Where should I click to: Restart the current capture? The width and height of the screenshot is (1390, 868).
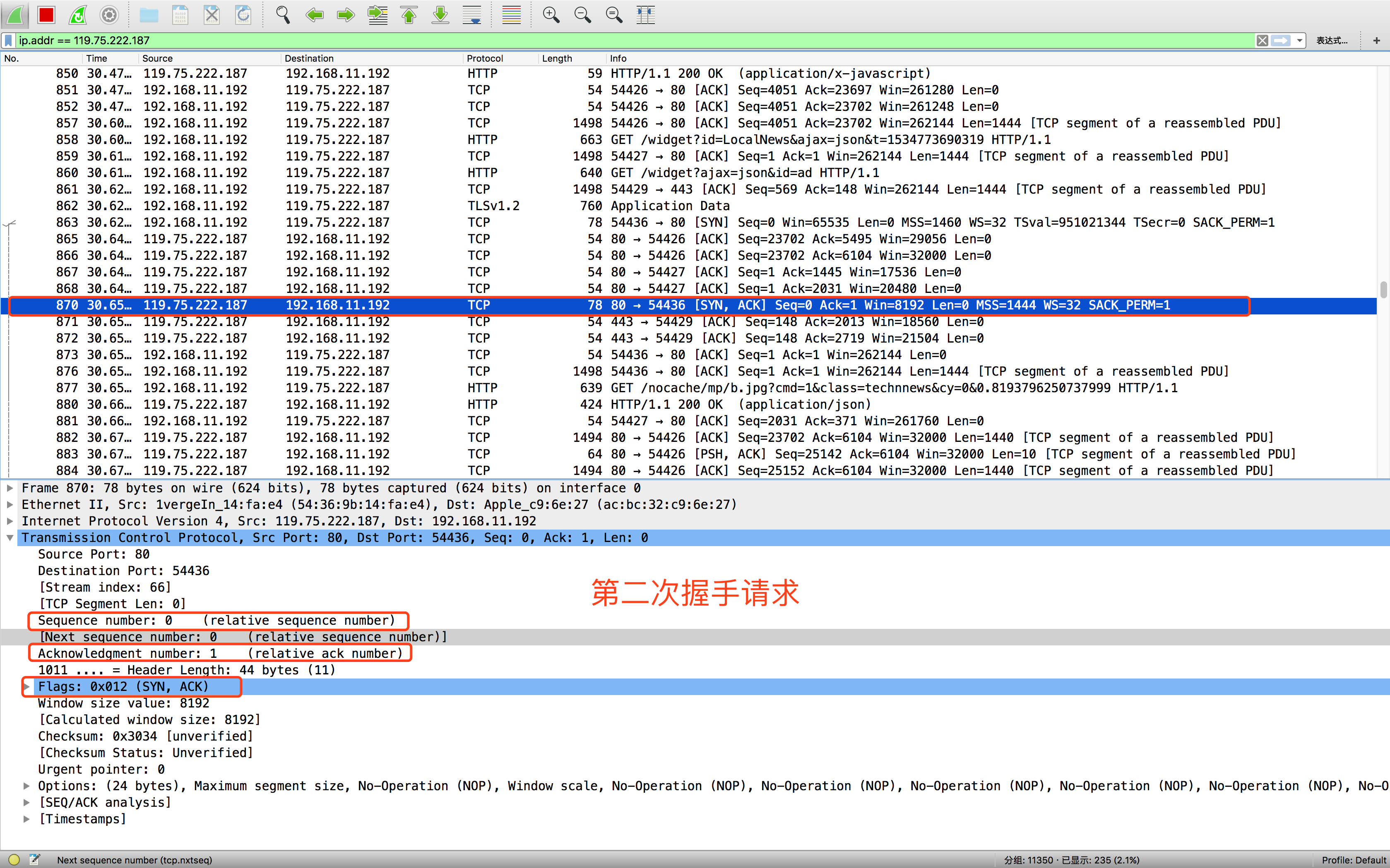coord(78,15)
